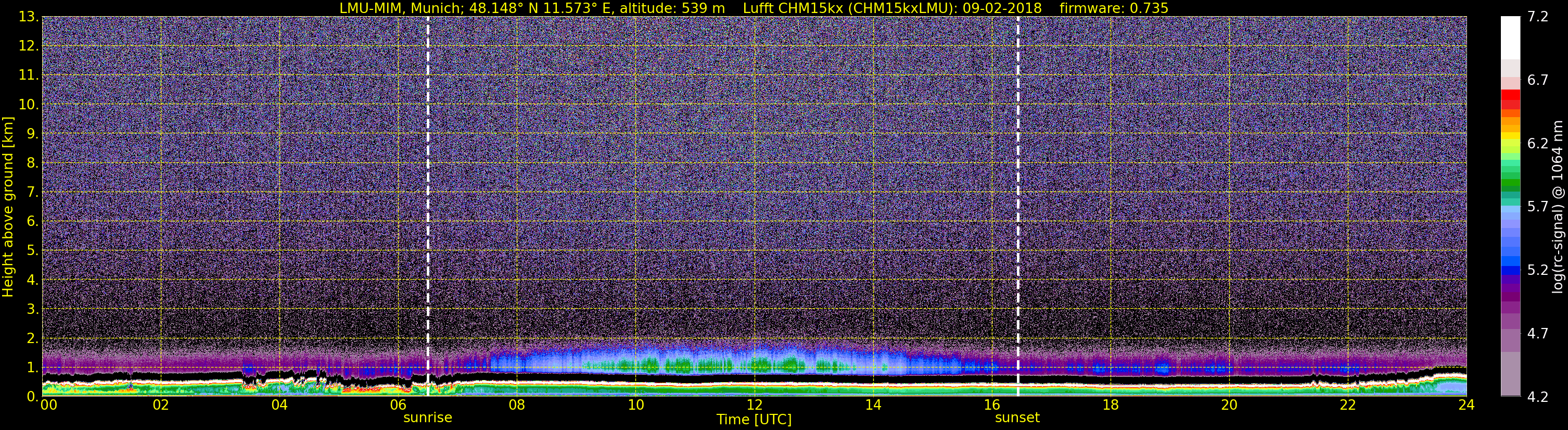1568x430 pixels.
Task: Click the white dashed sunrise marker line
Action: [x=428, y=207]
